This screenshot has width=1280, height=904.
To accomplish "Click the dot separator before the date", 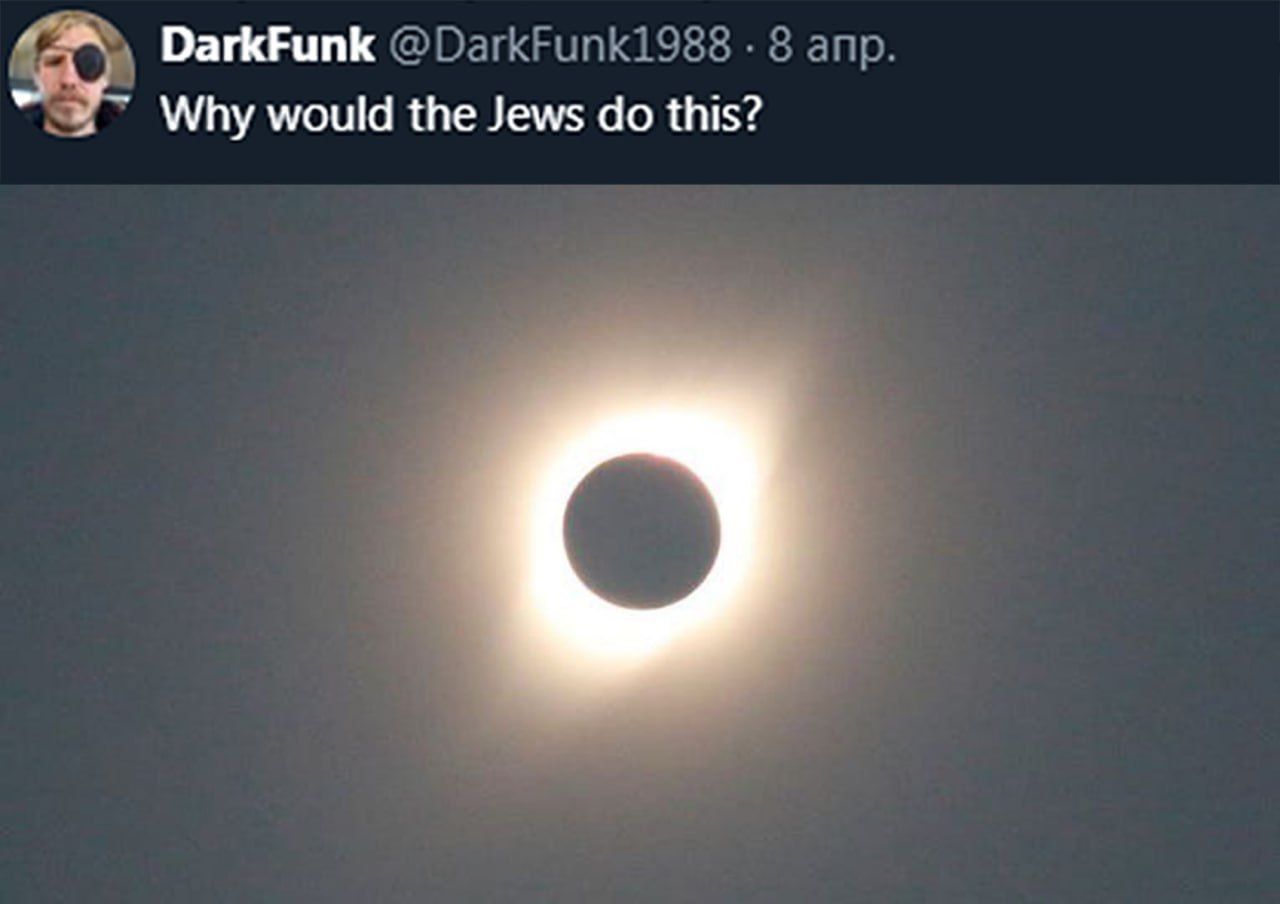I will pyautogui.click(x=750, y=48).
